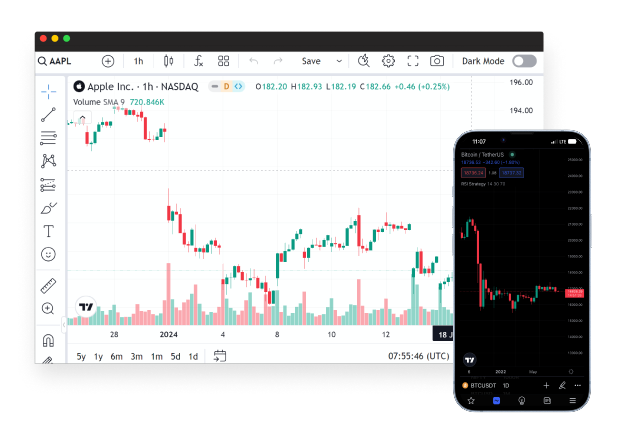Screen dimensions: 641x429
Task: Enable fullscreen mode icon
Action: [412, 61]
